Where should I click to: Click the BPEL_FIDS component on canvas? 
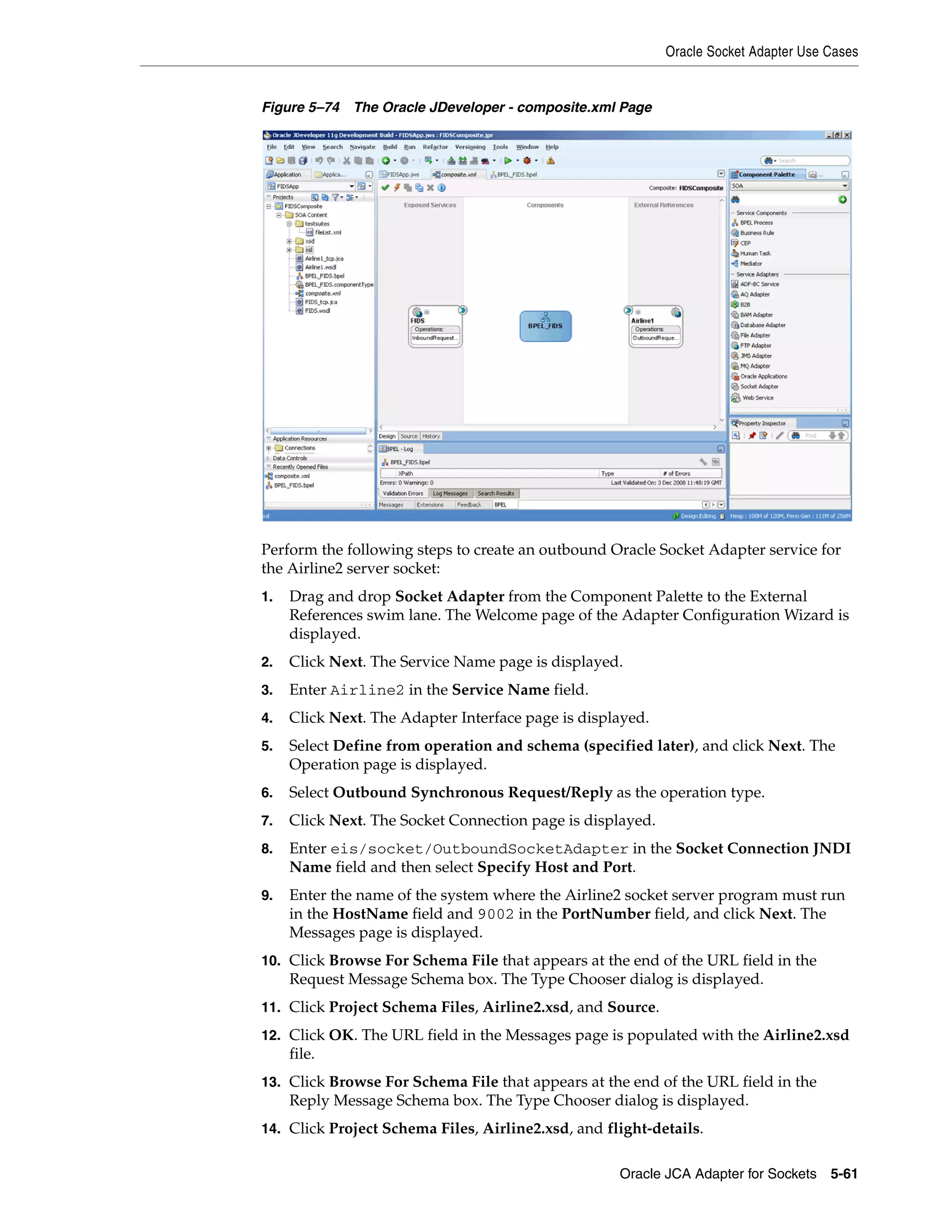coord(545,326)
